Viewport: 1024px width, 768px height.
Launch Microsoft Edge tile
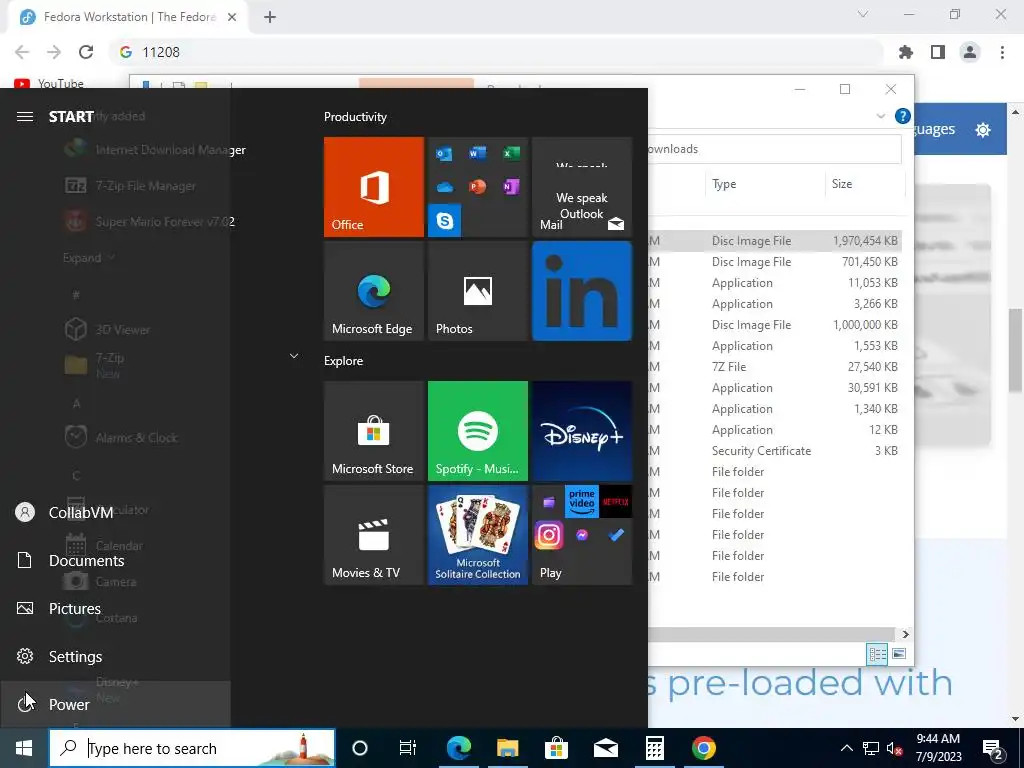tap(374, 291)
